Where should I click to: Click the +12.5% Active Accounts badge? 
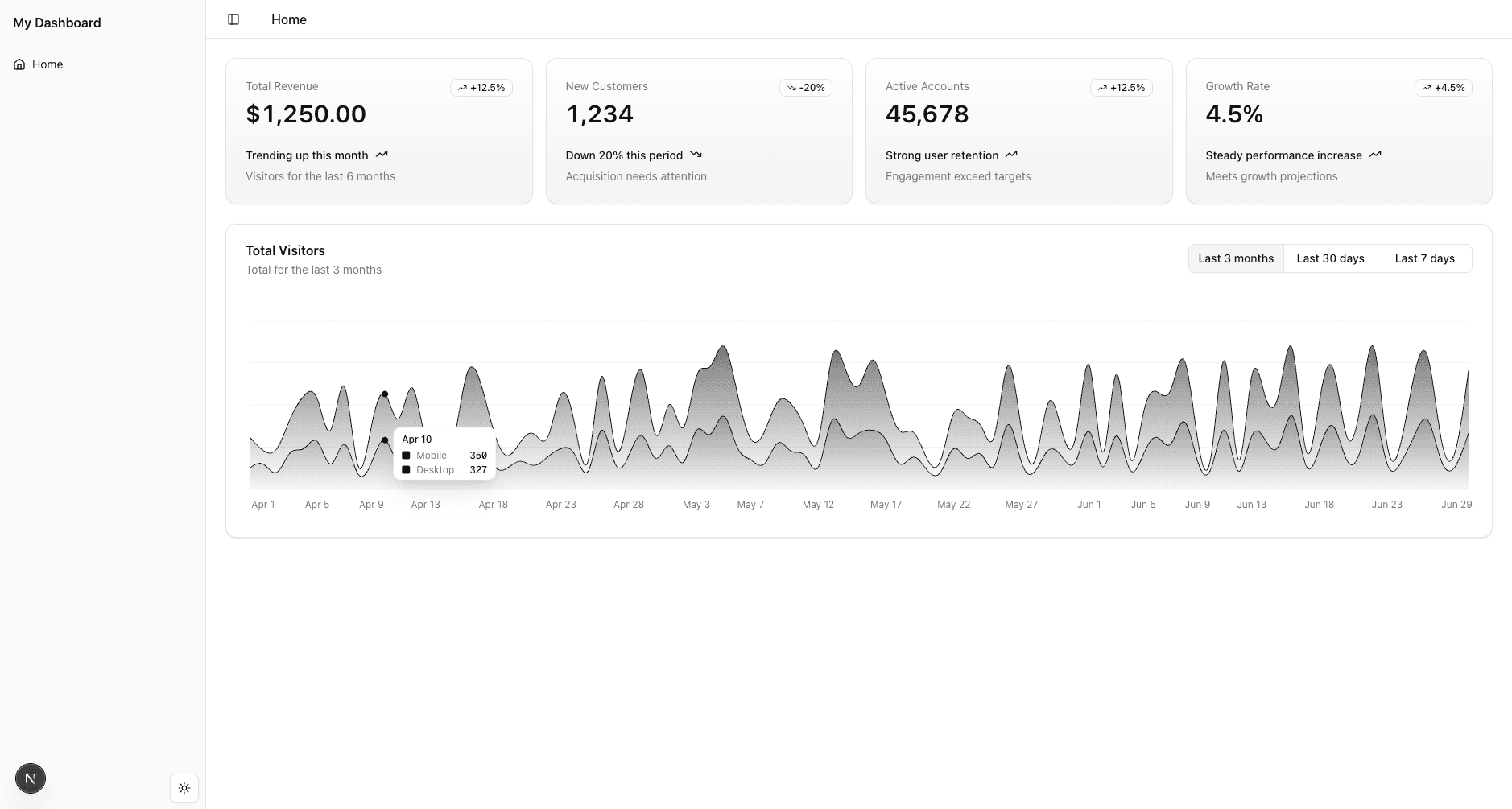pos(1121,88)
